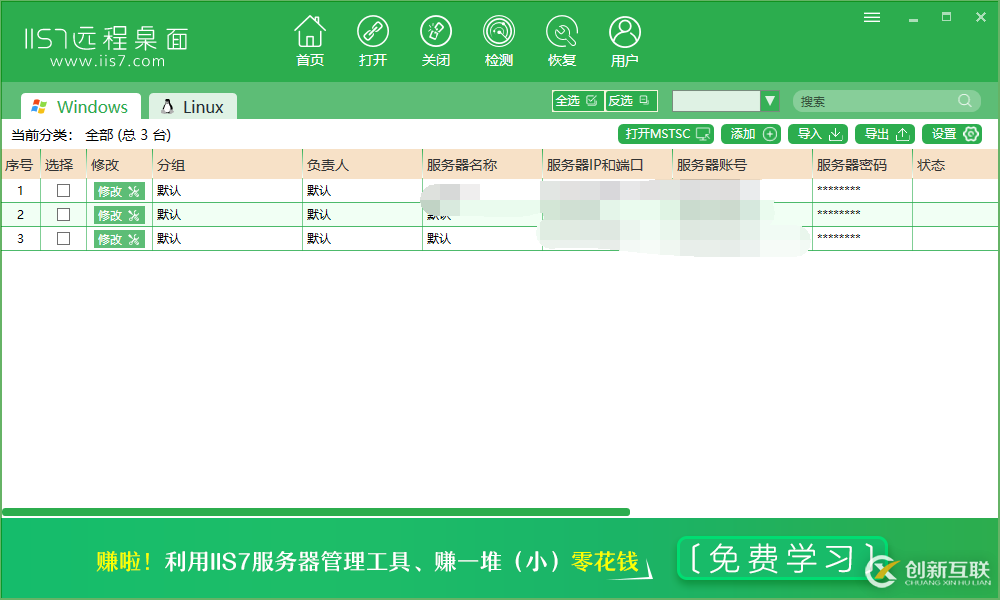Tick the checkbox for server row 1
This screenshot has height=600, width=1000.
tap(63, 190)
